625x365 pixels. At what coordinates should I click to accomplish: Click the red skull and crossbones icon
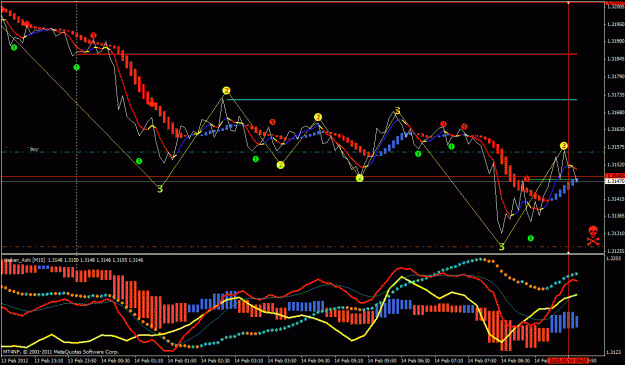593,235
